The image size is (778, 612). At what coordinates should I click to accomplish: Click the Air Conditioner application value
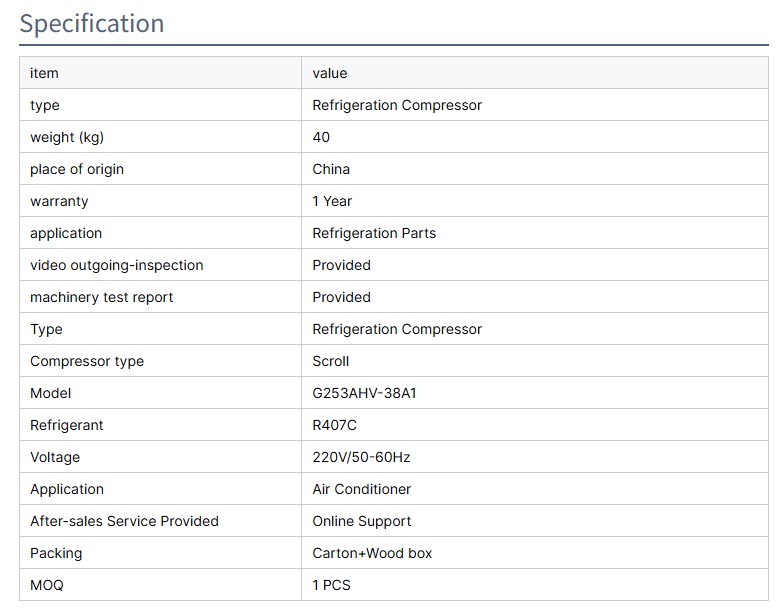(x=362, y=489)
